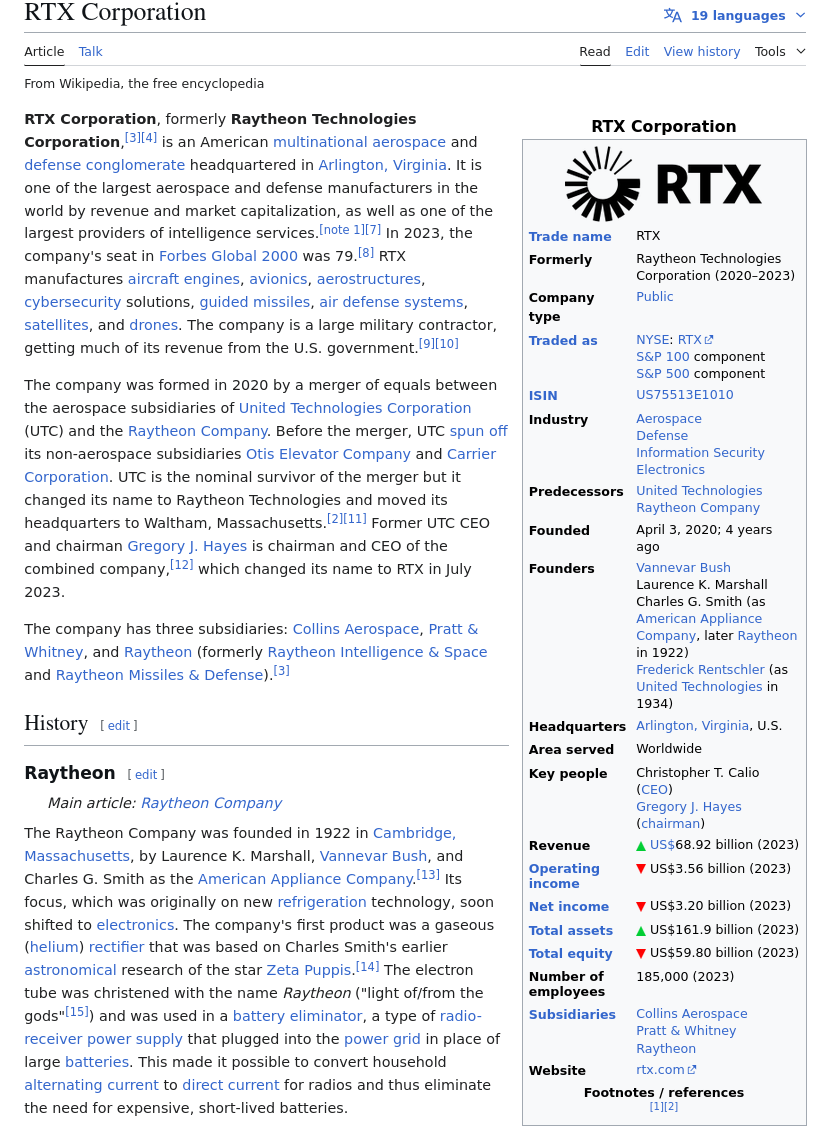This screenshot has width=823, height=1135.
Task: Click the red total equity decrease arrow
Action: tap(641, 953)
